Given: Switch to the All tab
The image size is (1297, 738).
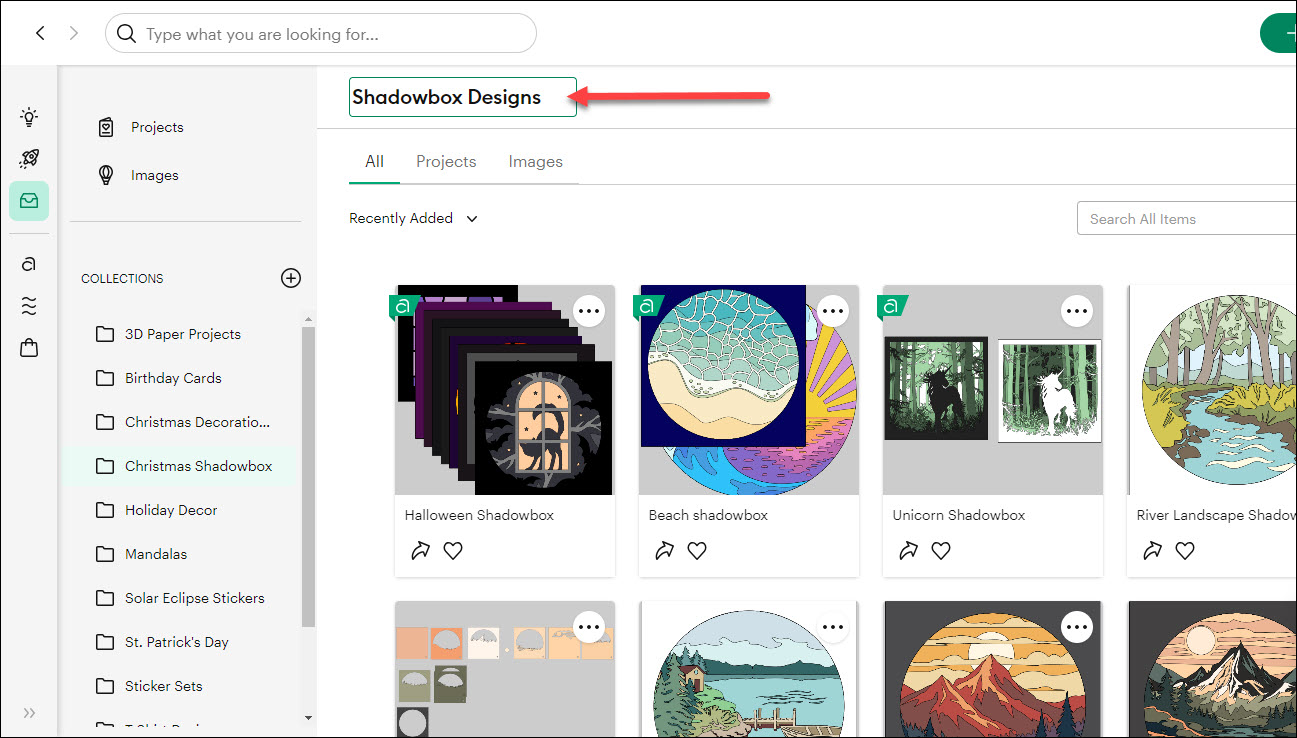Looking at the screenshot, I should 373,161.
